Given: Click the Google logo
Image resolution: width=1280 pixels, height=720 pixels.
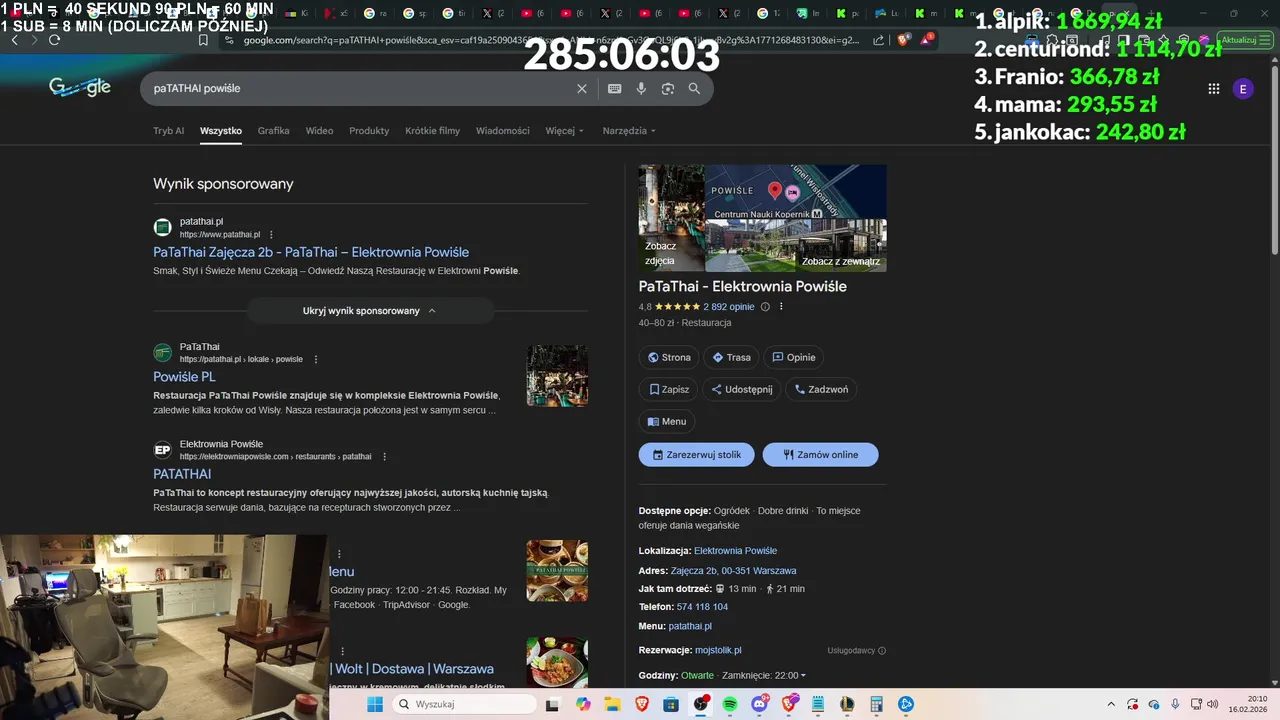Looking at the screenshot, I should [x=80, y=88].
